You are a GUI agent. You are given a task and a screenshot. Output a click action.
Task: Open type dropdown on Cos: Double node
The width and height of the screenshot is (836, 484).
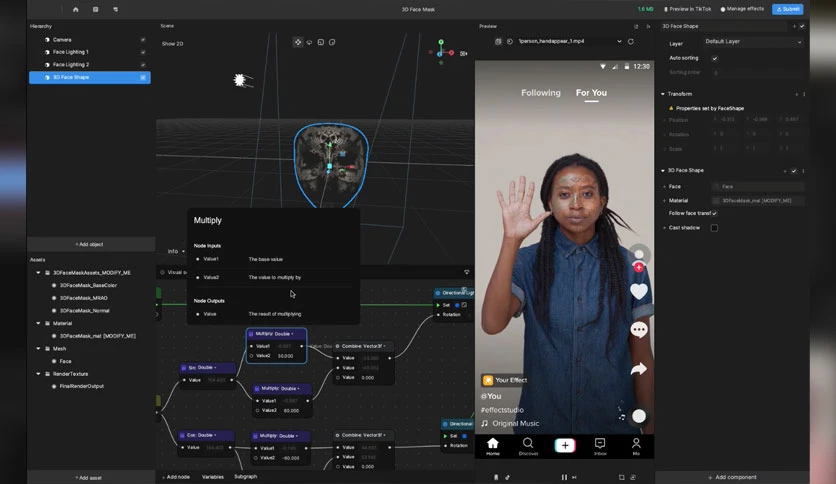pos(215,435)
